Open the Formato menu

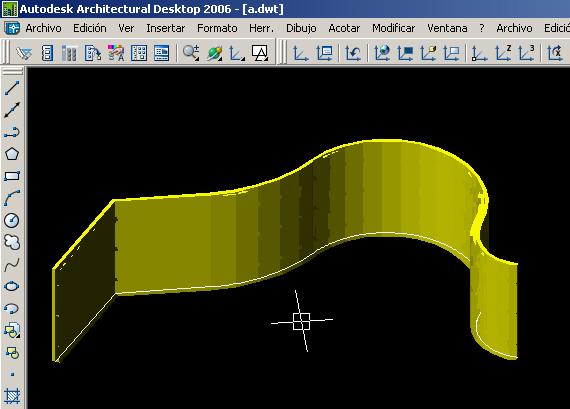(x=217, y=28)
